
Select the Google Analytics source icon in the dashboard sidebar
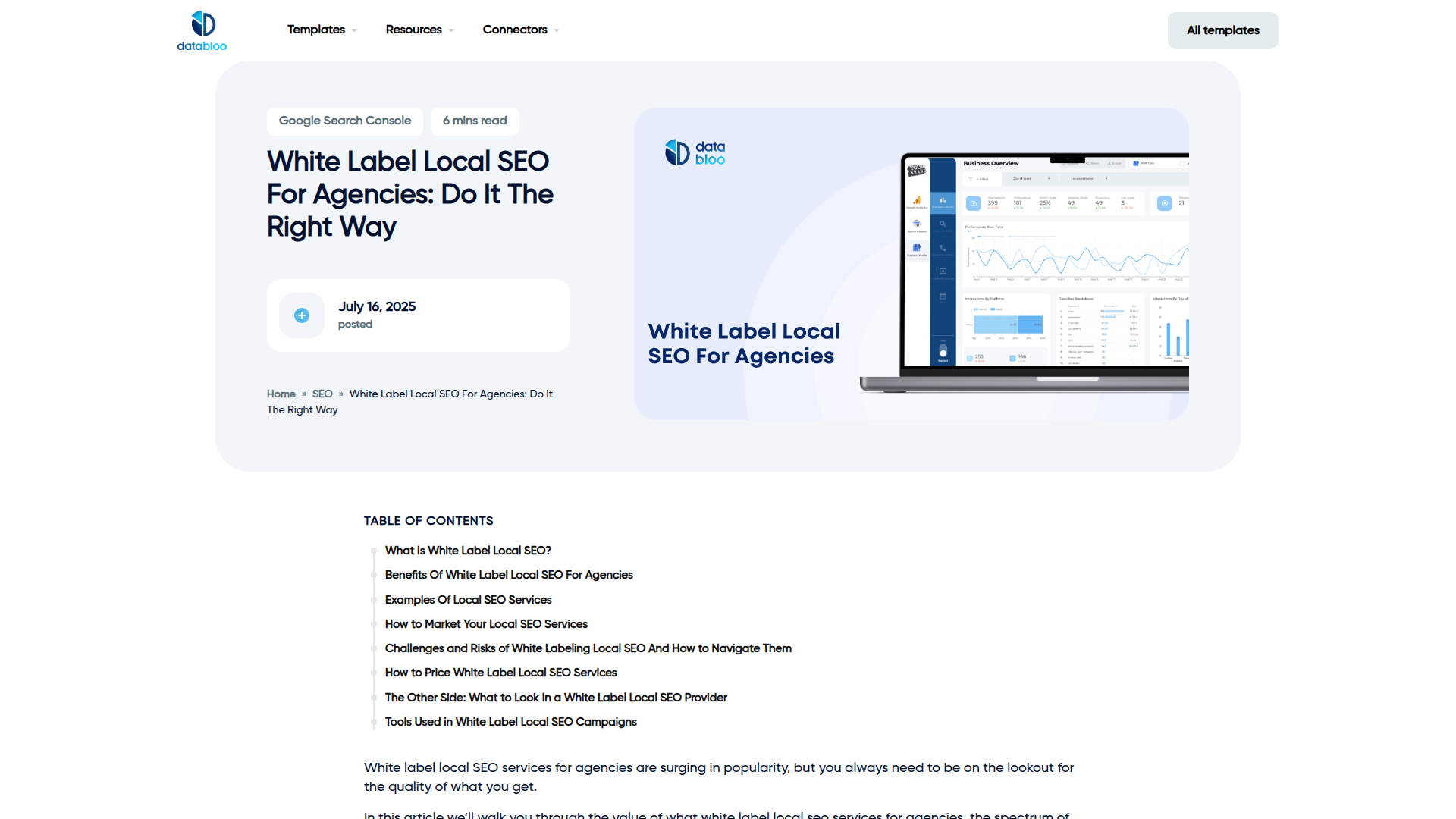[x=916, y=199]
